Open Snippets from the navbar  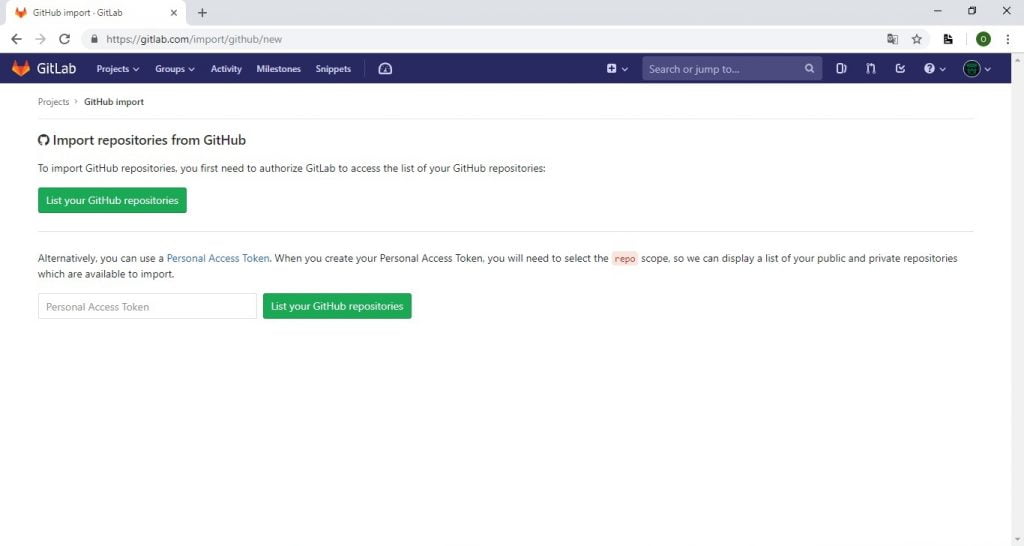tap(333, 69)
